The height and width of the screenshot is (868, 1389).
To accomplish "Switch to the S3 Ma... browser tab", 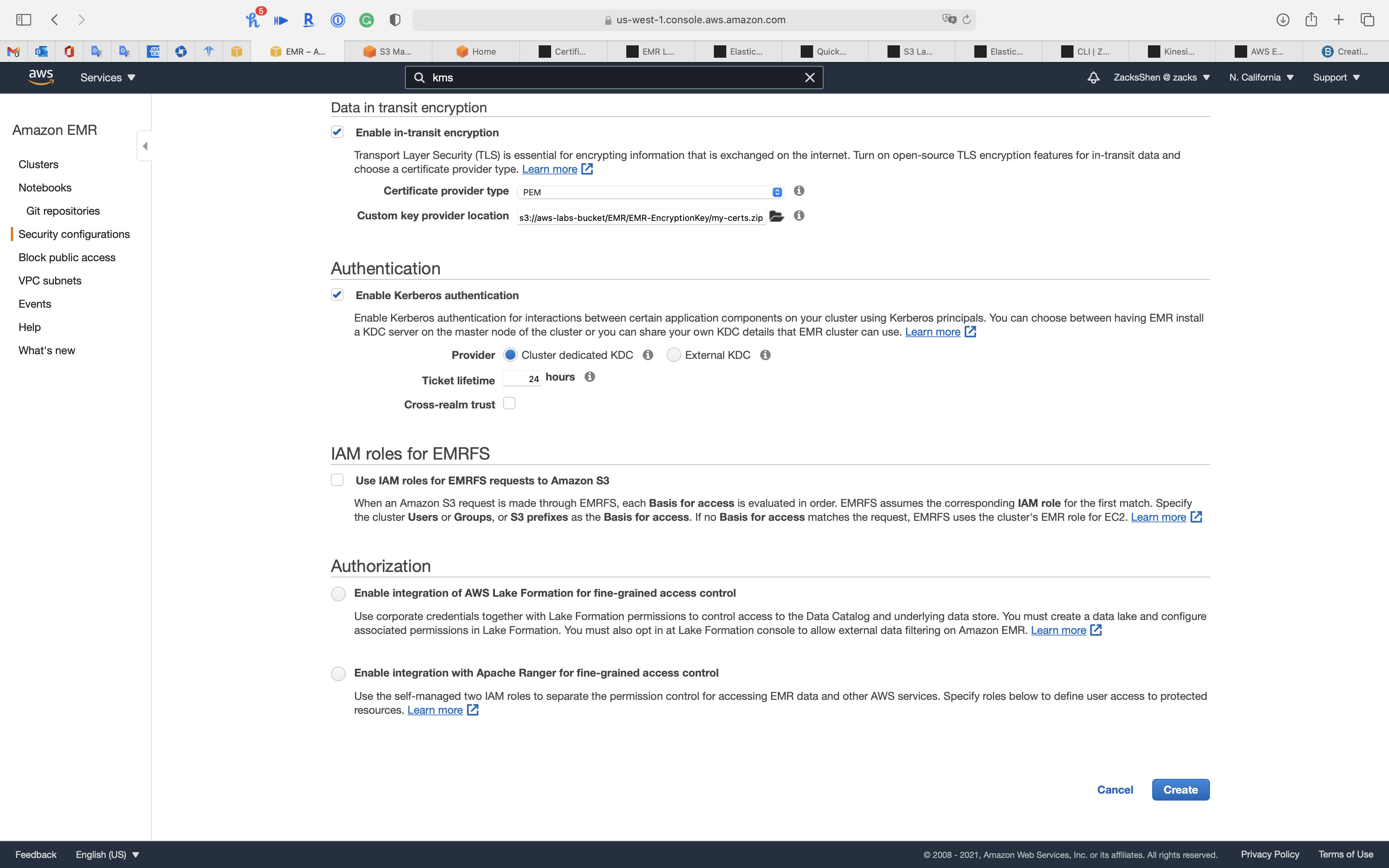I will pos(388,51).
